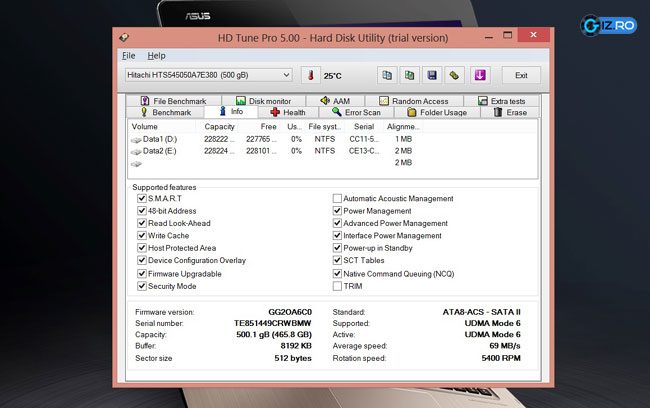The image size is (650, 408).
Task: Open the Folder Usage tab
Action: tap(437, 112)
